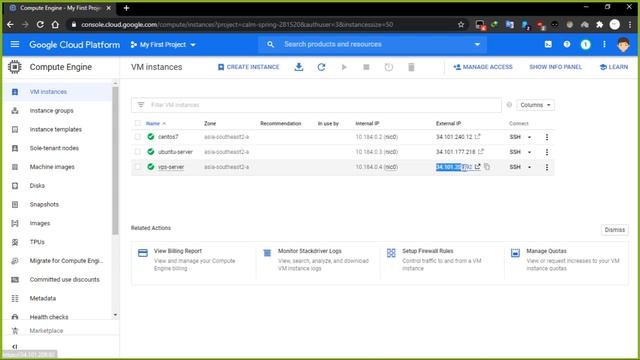Click the sidebar vertical scrollbar
This screenshot has height=360, width=640.
(x=115, y=161)
